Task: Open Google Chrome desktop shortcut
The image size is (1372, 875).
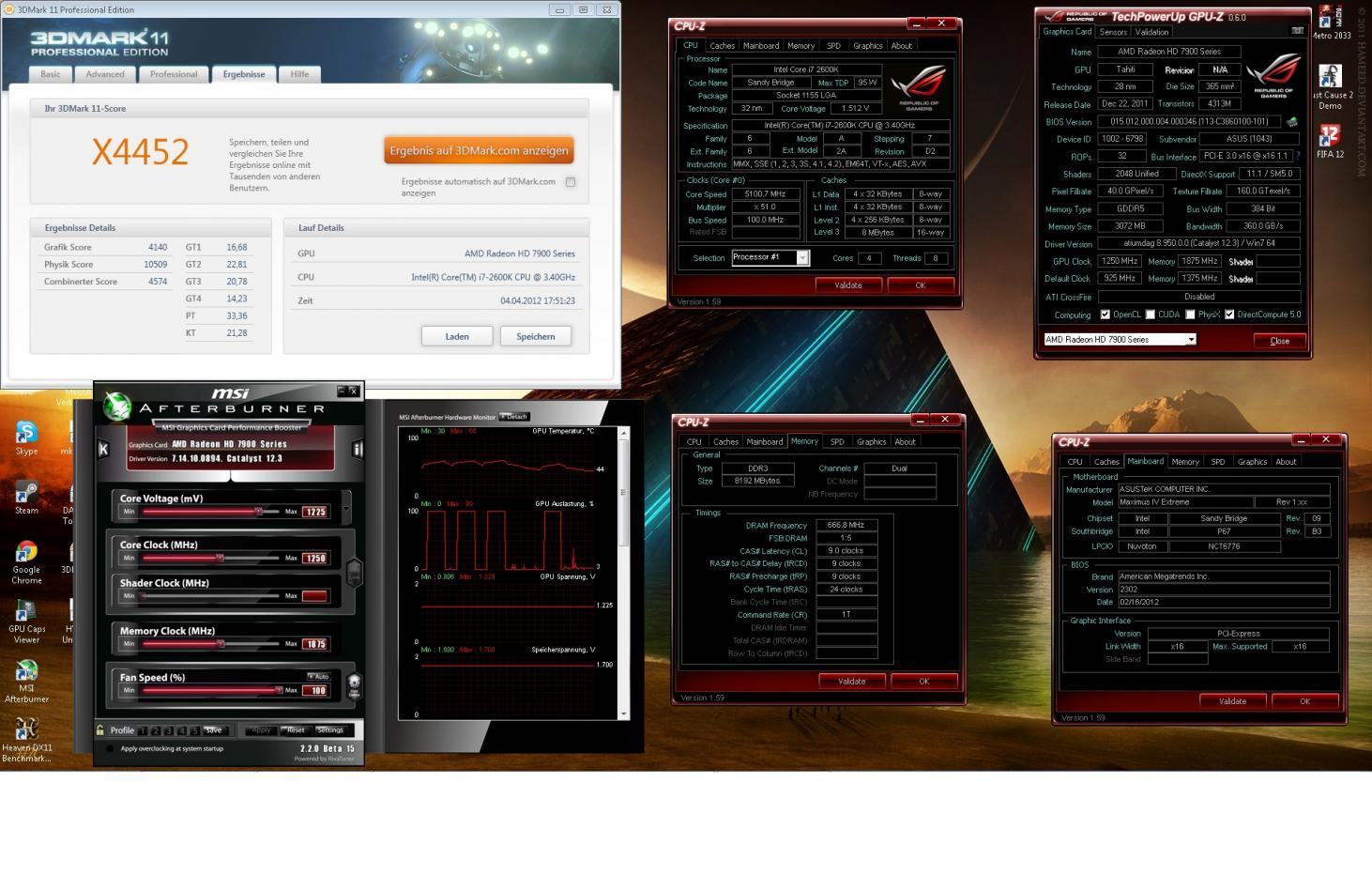Action: tap(26, 562)
